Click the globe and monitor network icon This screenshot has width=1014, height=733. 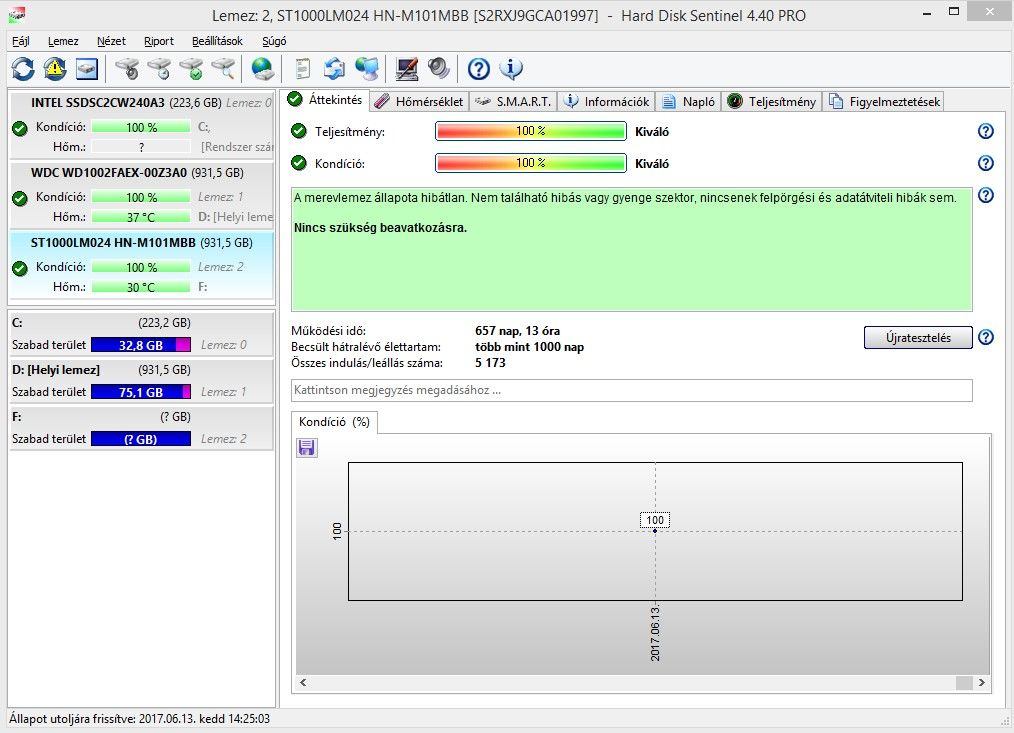[367, 69]
